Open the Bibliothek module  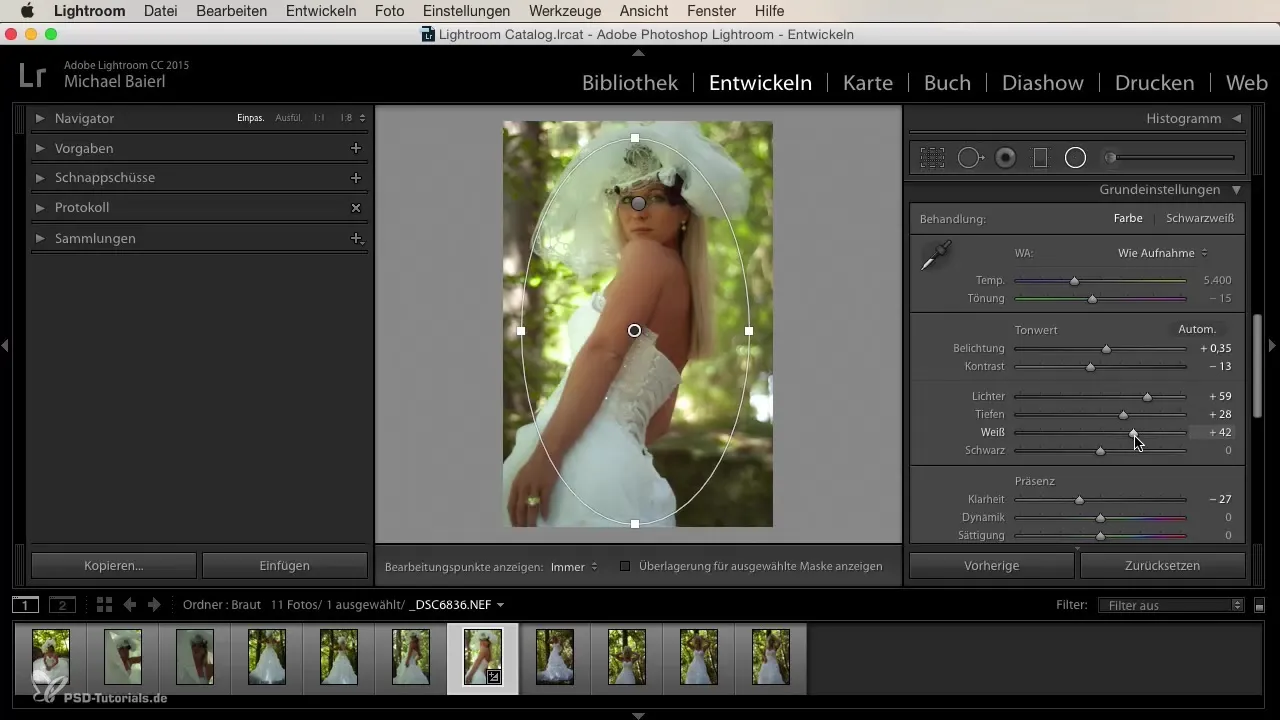(630, 83)
